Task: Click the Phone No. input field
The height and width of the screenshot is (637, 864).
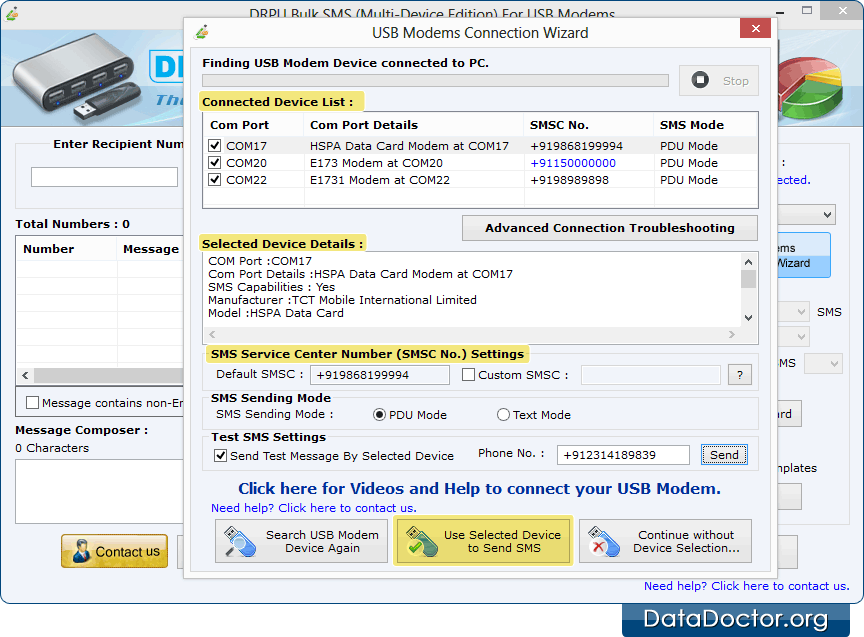Action: point(622,455)
